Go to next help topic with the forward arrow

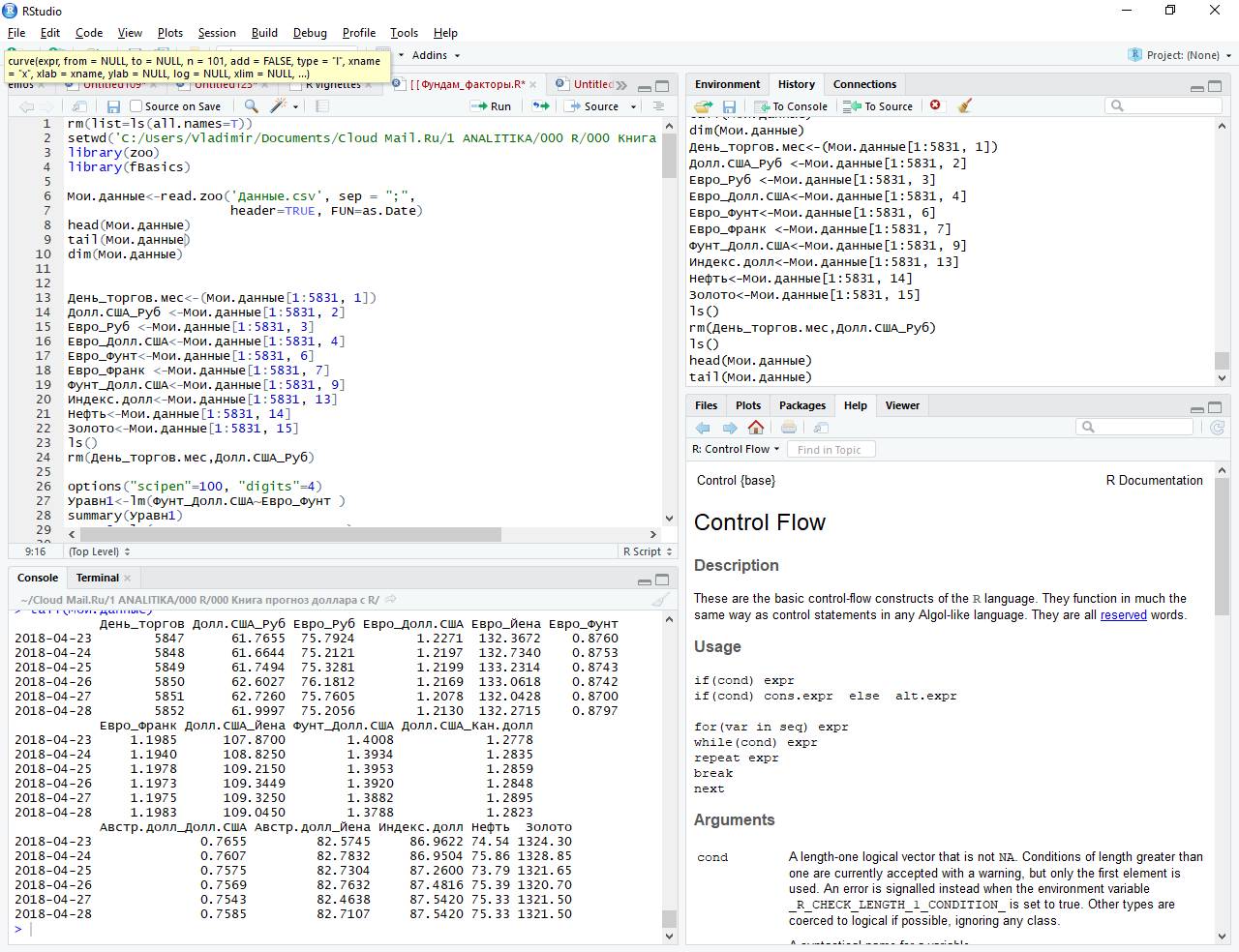click(x=730, y=428)
